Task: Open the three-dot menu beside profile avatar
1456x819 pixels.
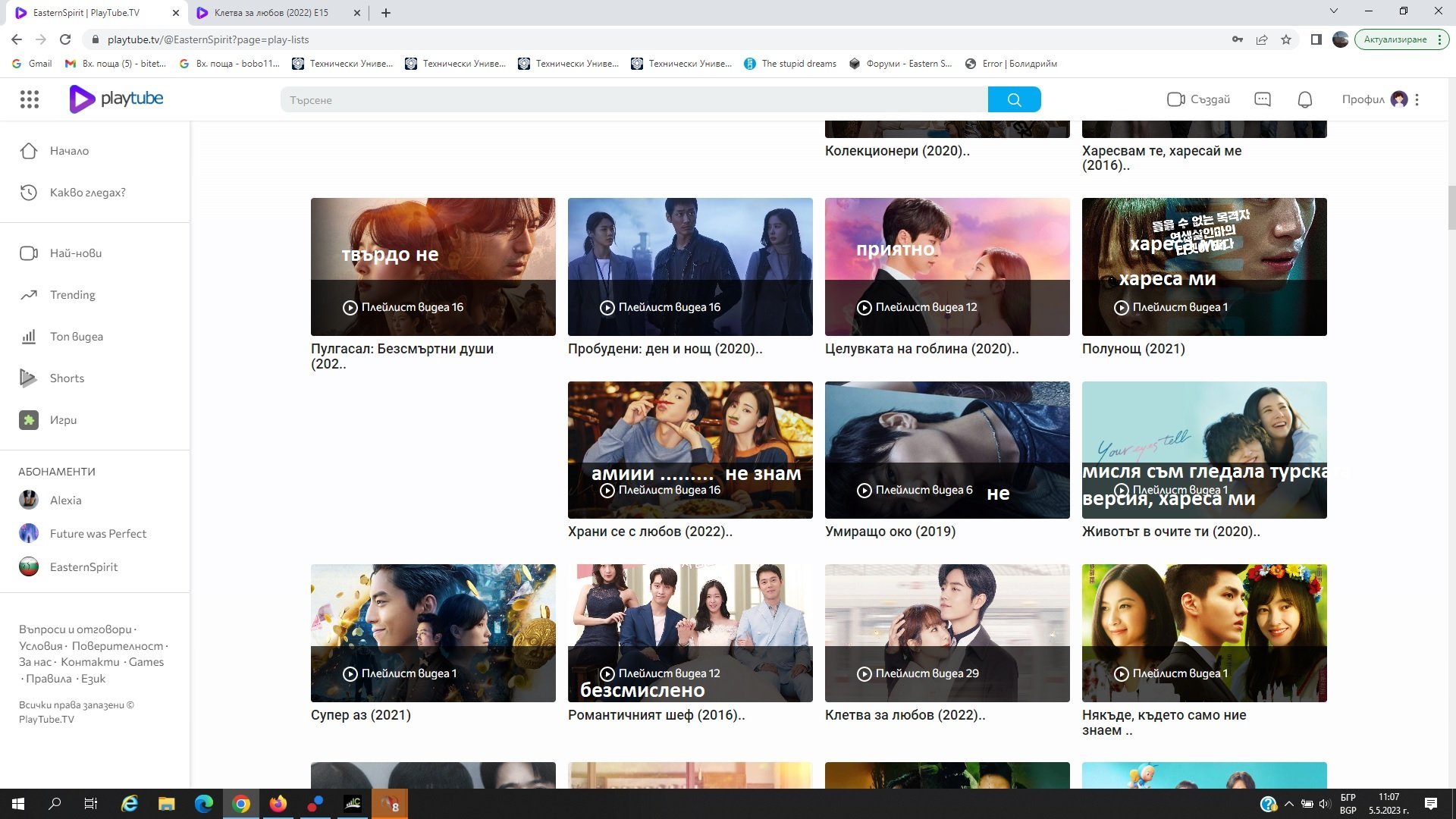Action: click(x=1417, y=99)
